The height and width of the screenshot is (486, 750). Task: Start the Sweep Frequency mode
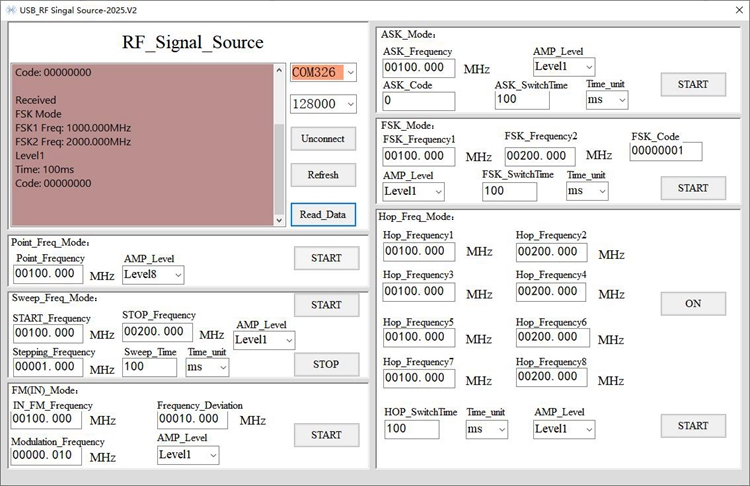pyautogui.click(x=326, y=305)
